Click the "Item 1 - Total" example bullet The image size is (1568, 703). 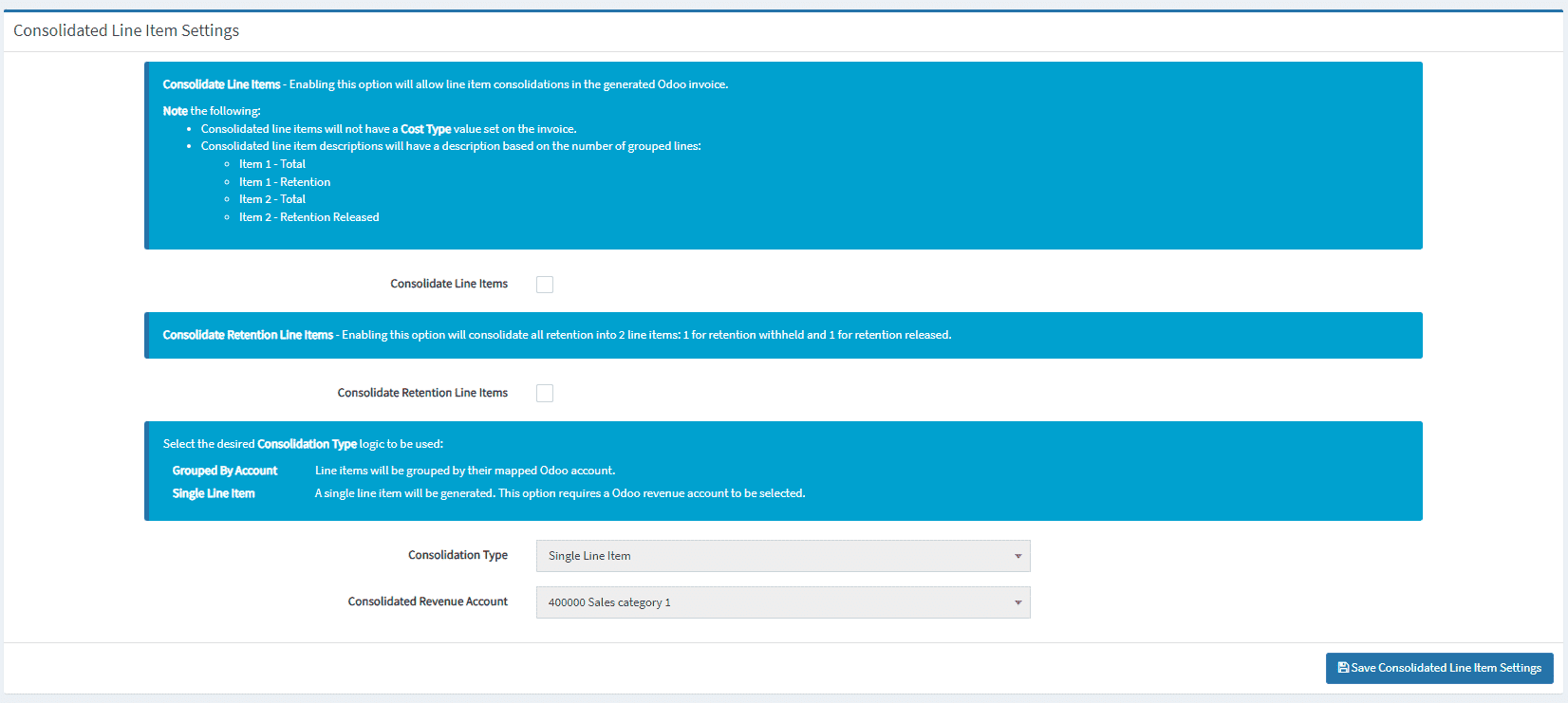[x=272, y=164]
